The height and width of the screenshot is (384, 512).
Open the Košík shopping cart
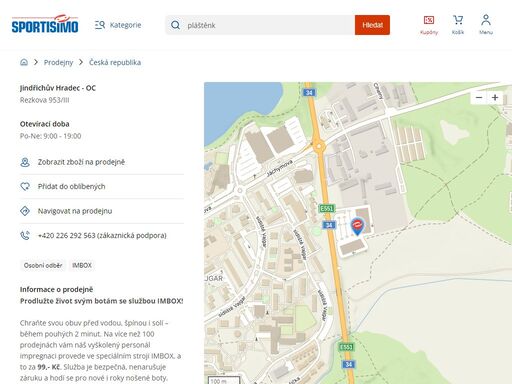point(458,25)
